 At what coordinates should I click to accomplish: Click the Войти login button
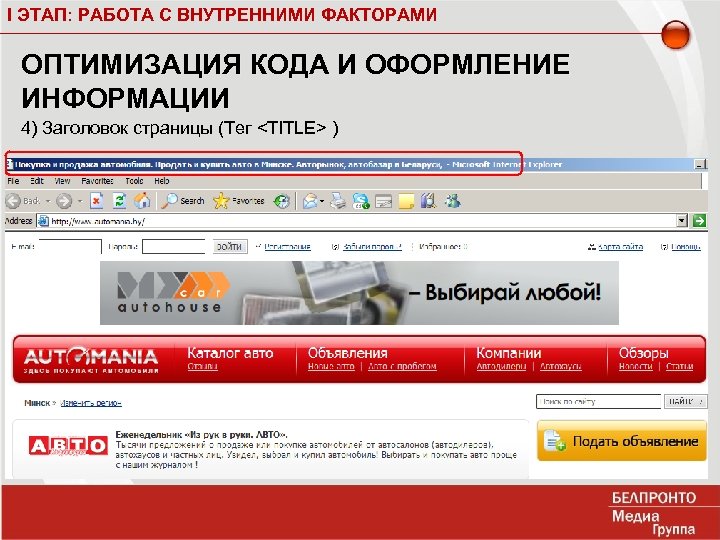click(x=230, y=247)
